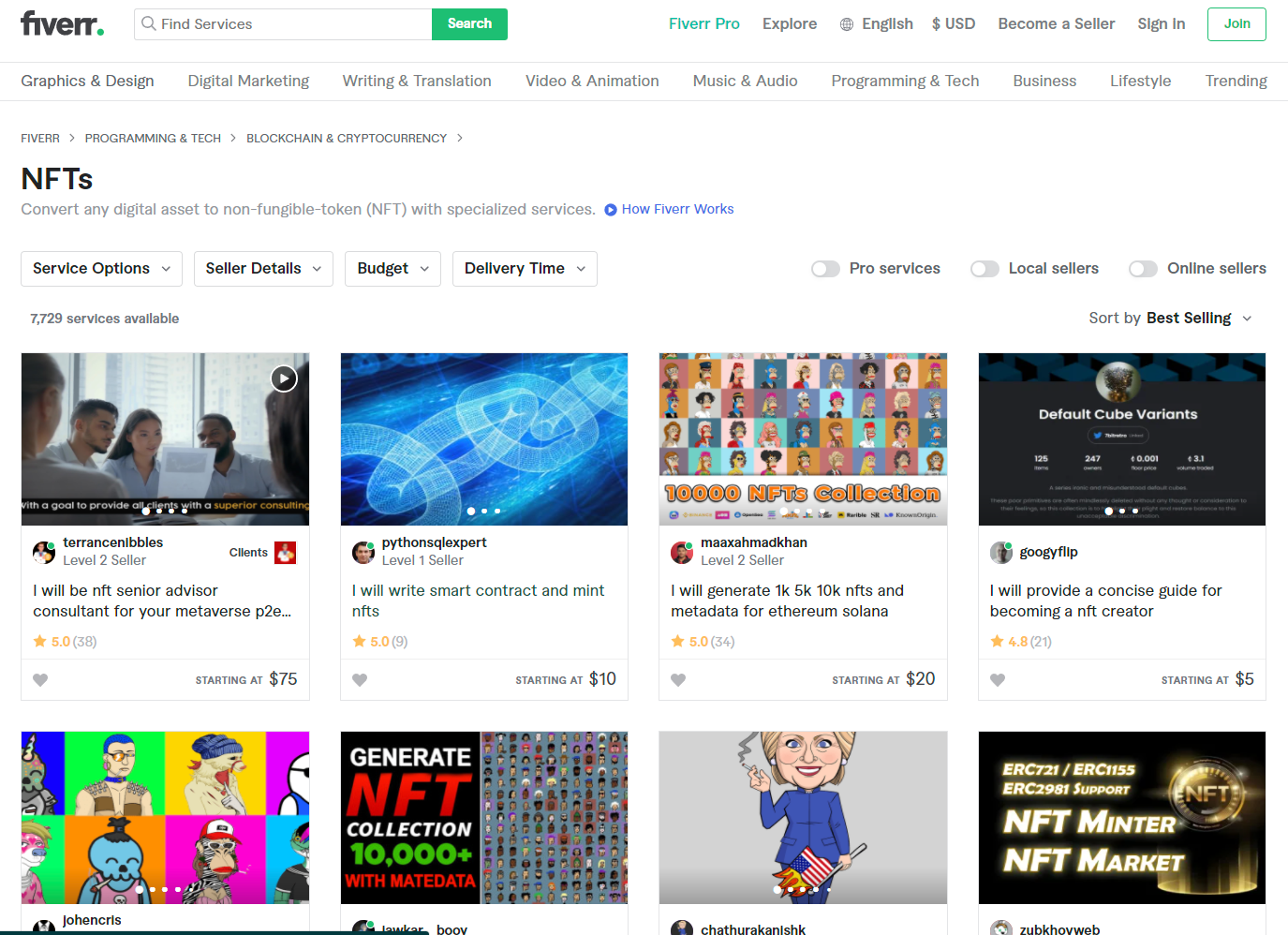Screen dimensions: 1288x935
Task: Save maaxahmadkhan gig using heart icon
Action: 678,680
